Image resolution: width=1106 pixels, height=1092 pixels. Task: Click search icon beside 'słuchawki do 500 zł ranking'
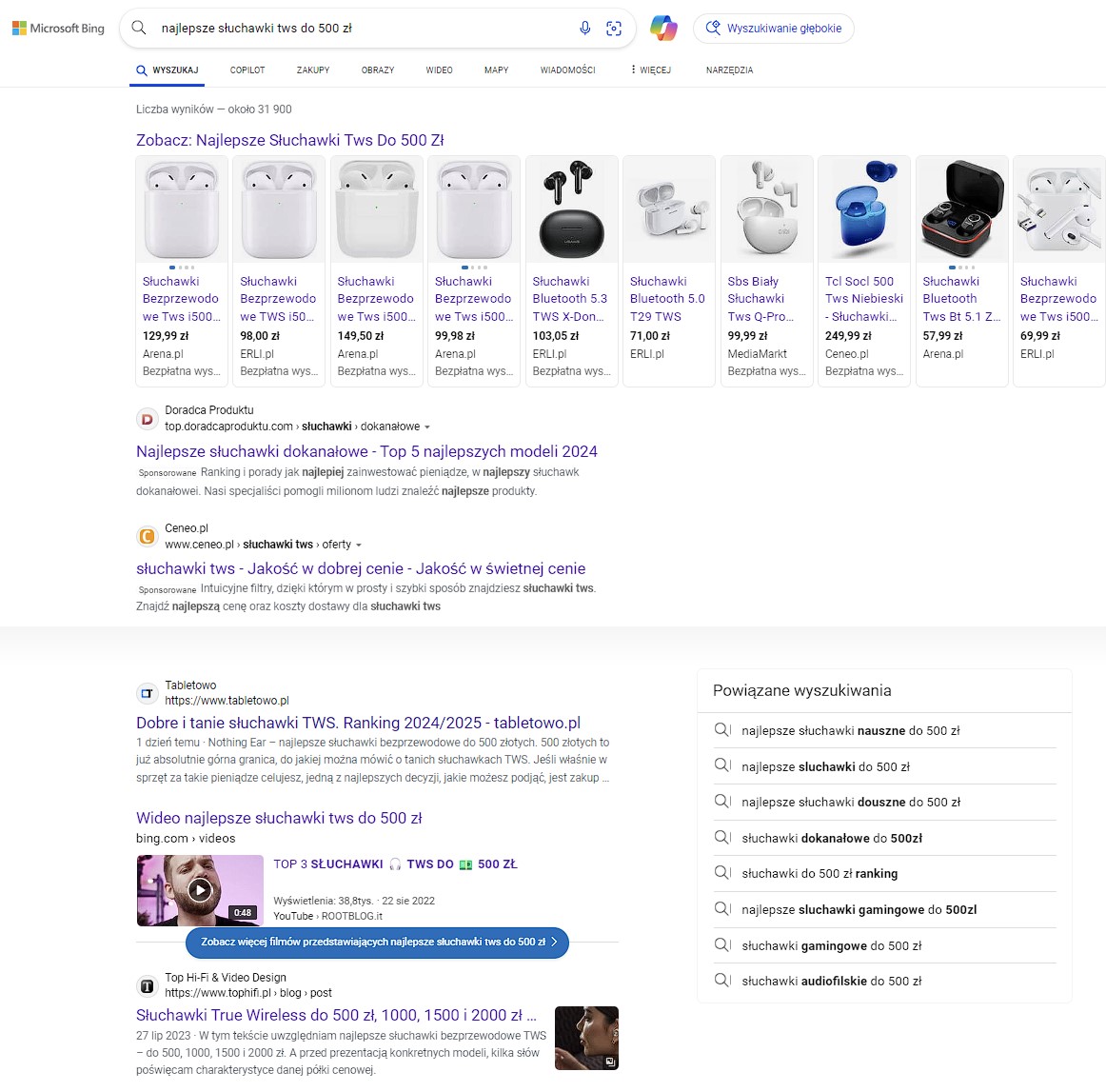point(722,873)
